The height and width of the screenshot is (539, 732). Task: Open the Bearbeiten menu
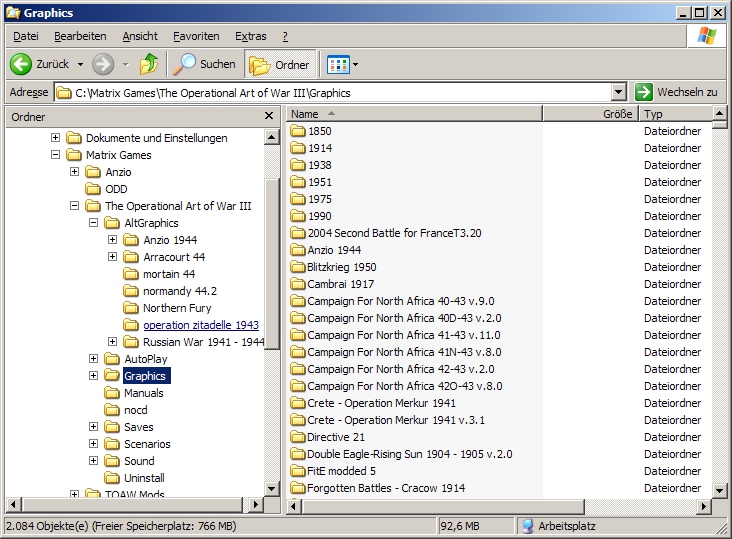pyautogui.click(x=80, y=36)
